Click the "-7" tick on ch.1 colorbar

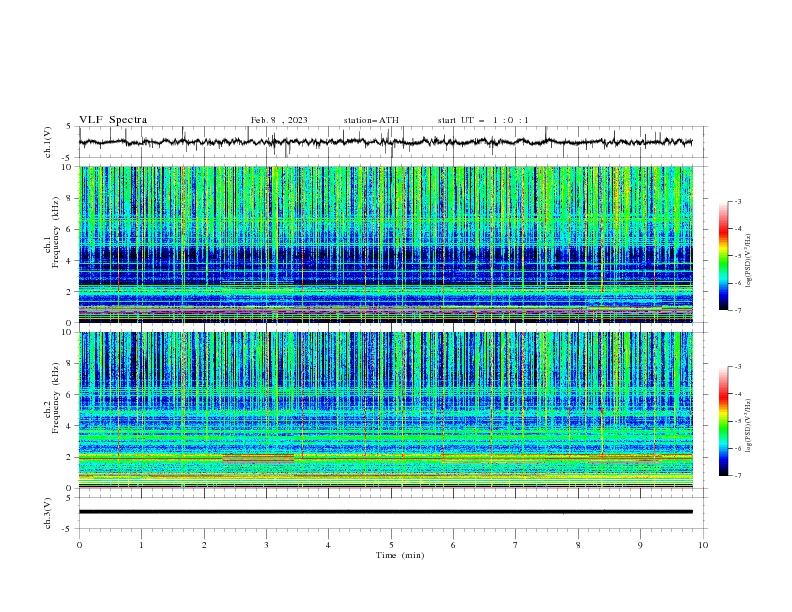[x=737, y=310]
